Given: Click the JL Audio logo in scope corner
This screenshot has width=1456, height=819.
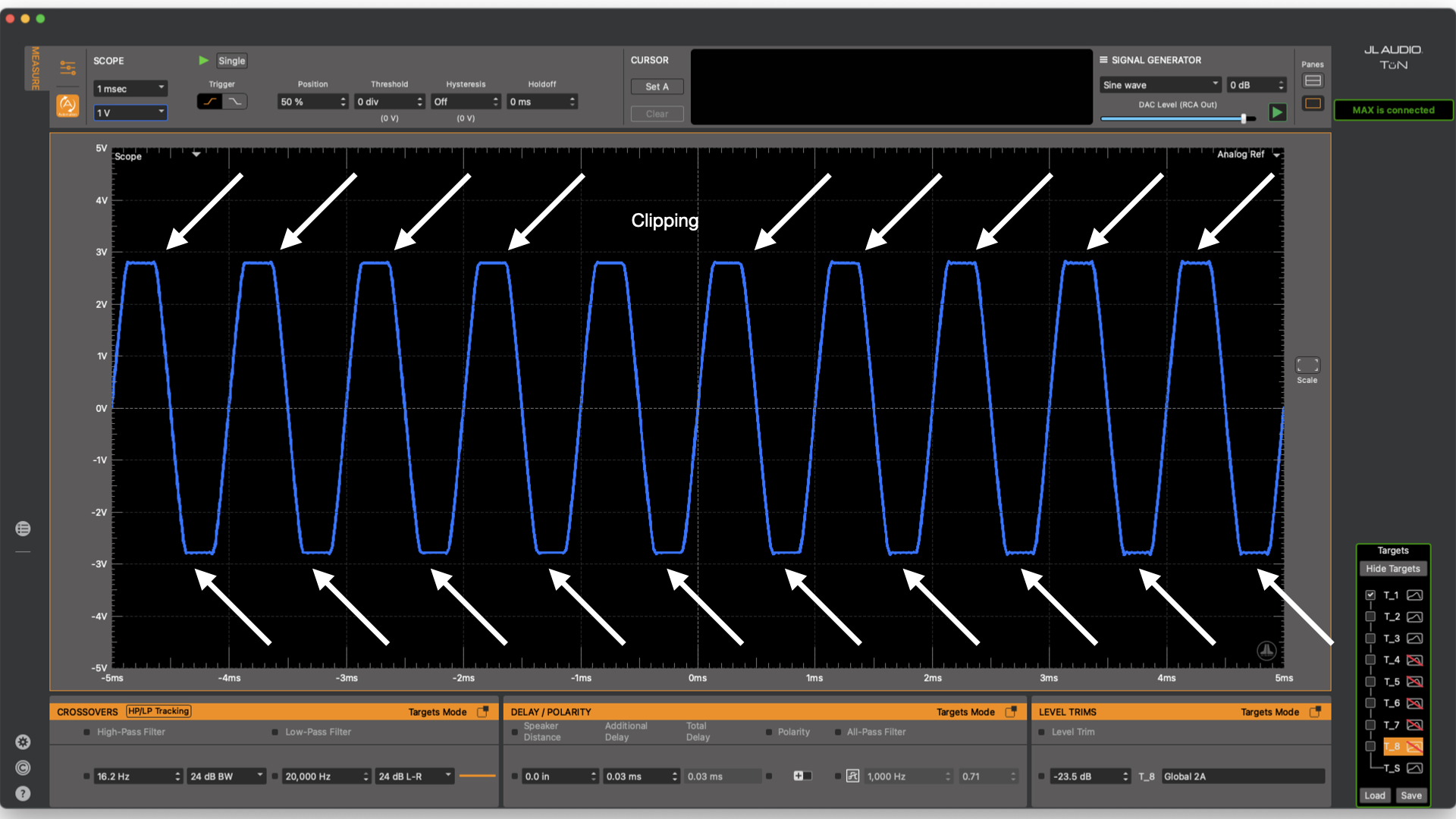Looking at the screenshot, I should coord(1266,650).
